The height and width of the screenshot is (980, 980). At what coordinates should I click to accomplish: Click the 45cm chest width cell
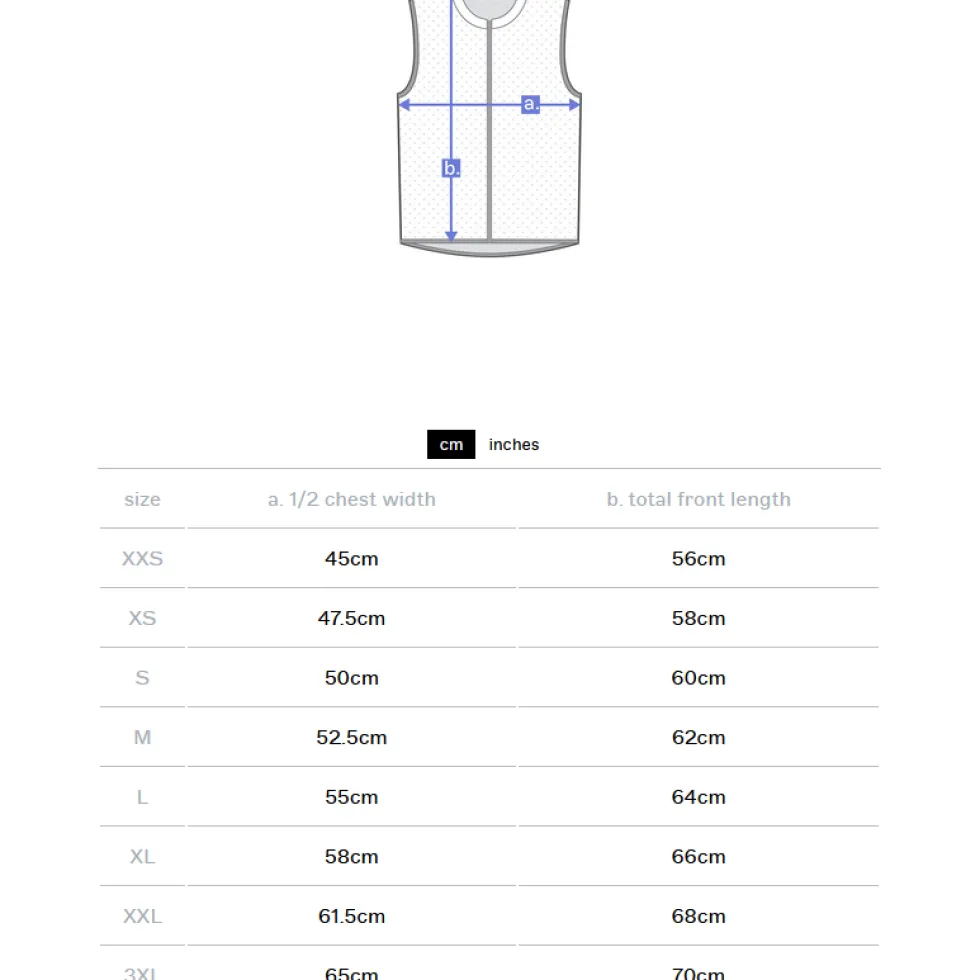click(x=352, y=558)
